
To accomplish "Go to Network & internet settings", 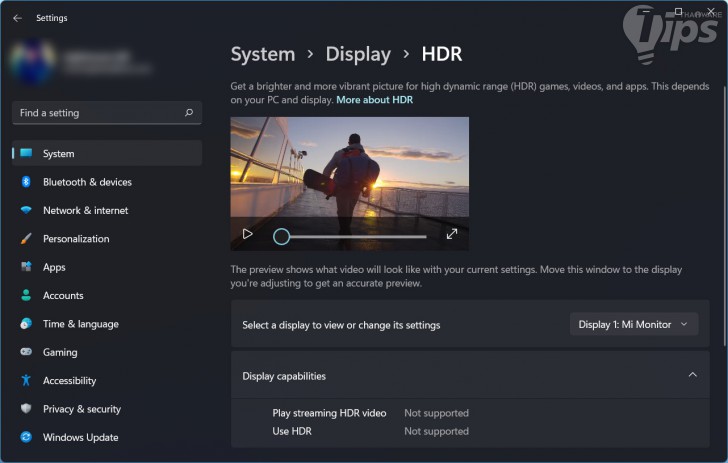I will point(107,210).
